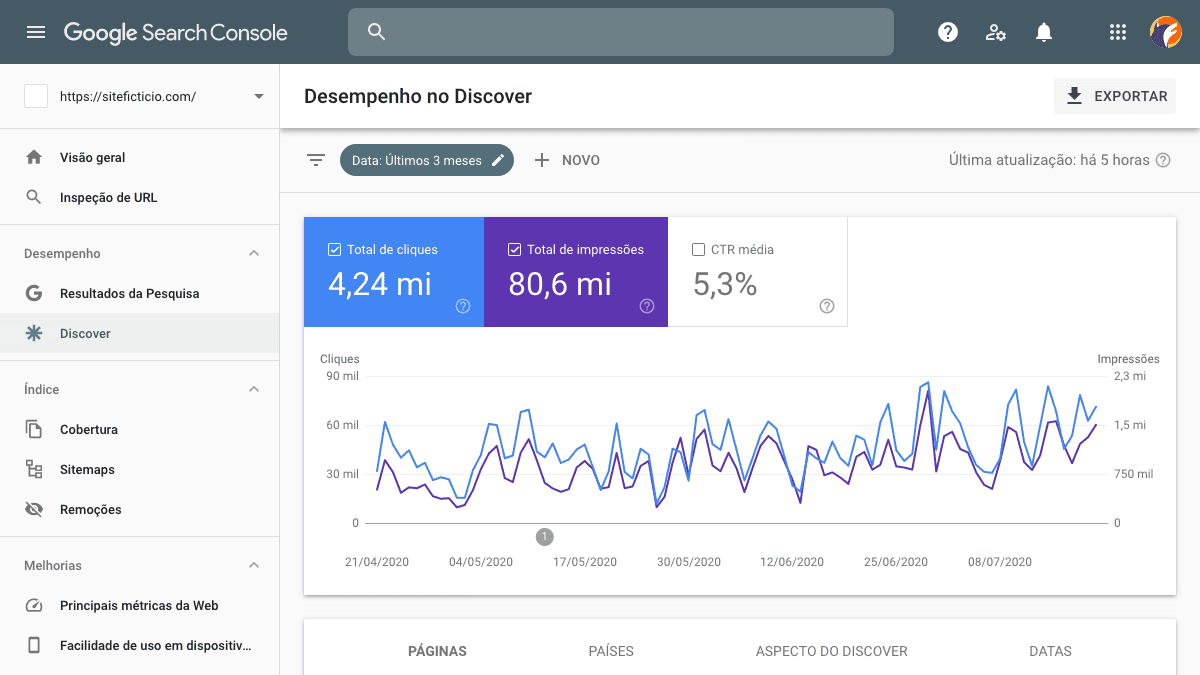Click the mobile usability phone icon
Image resolution: width=1200 pixels, height=675 pixels.
click(x=34, y=645)
